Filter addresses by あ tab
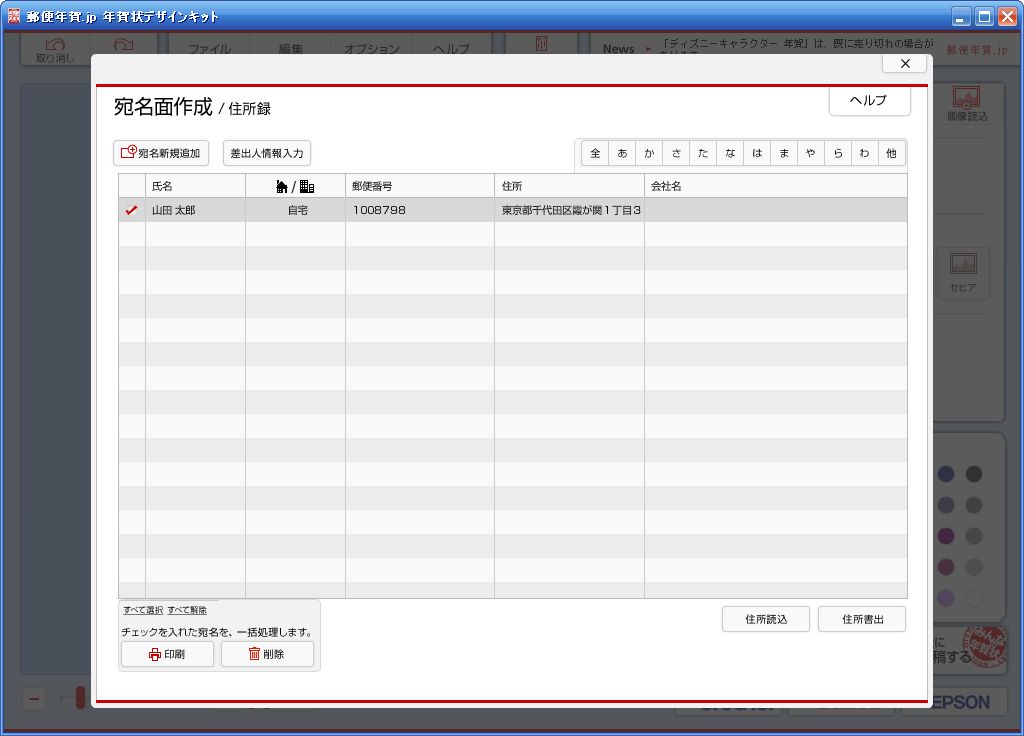1024x736 pixels. (622, 153)
